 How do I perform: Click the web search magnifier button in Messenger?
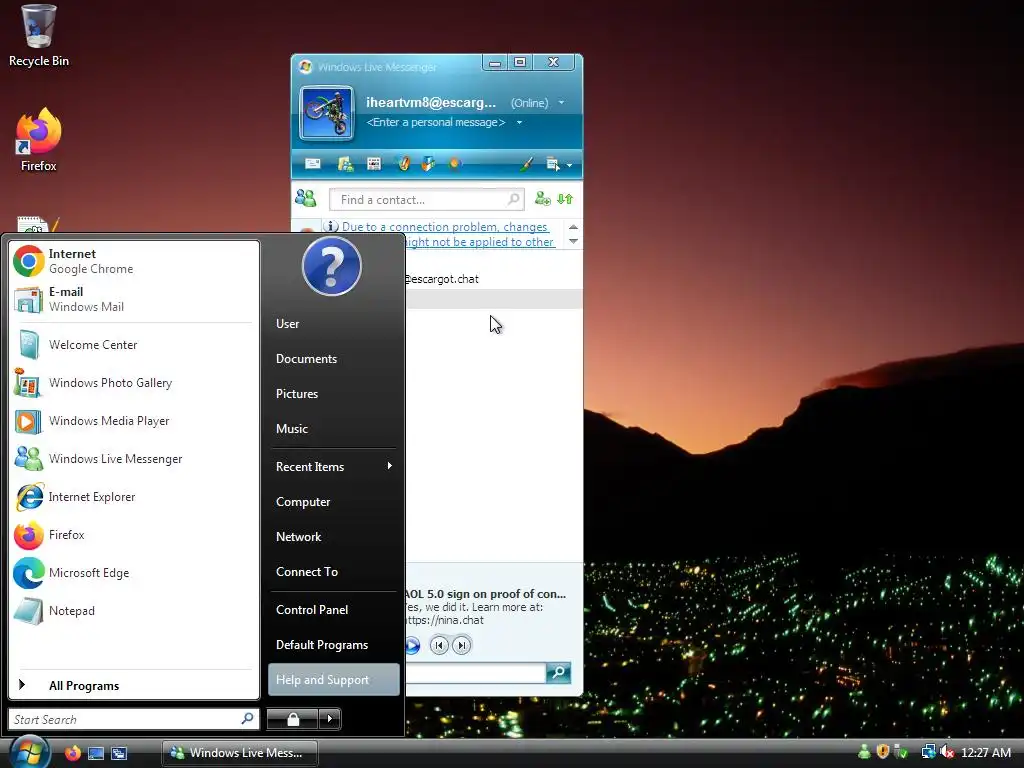[x=558, y=672]
